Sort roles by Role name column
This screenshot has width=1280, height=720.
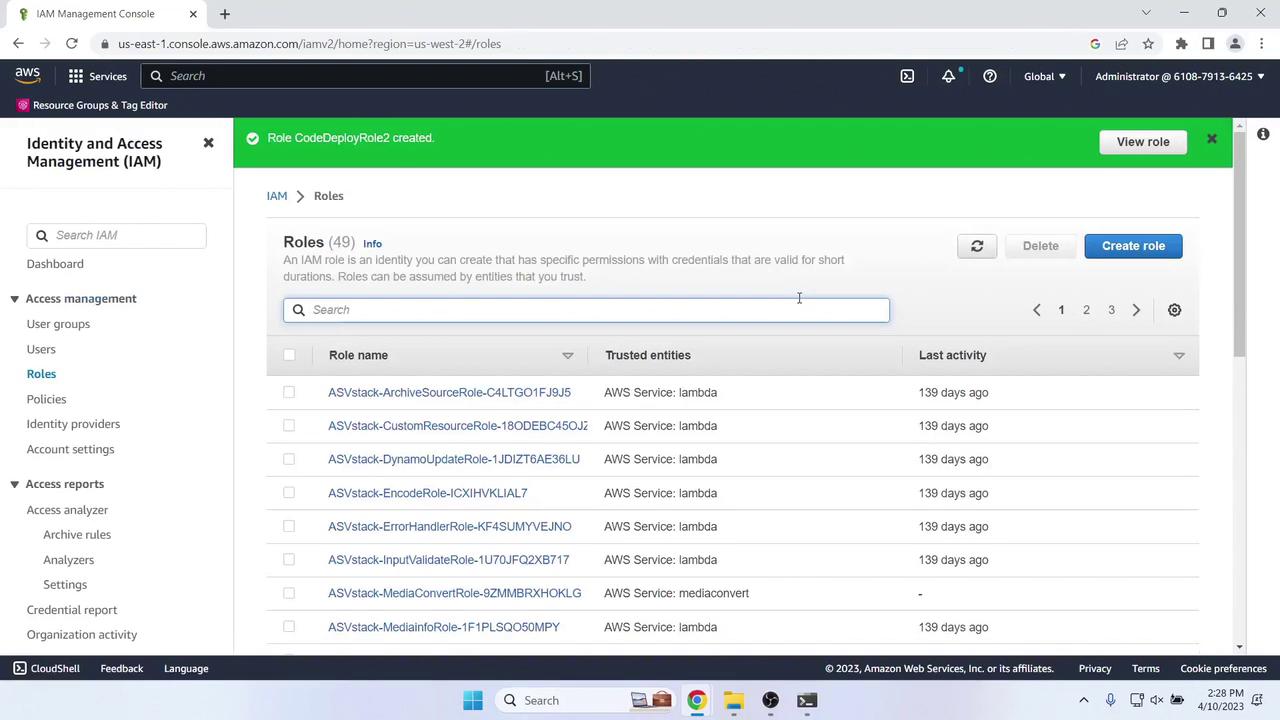click(567, 355)
